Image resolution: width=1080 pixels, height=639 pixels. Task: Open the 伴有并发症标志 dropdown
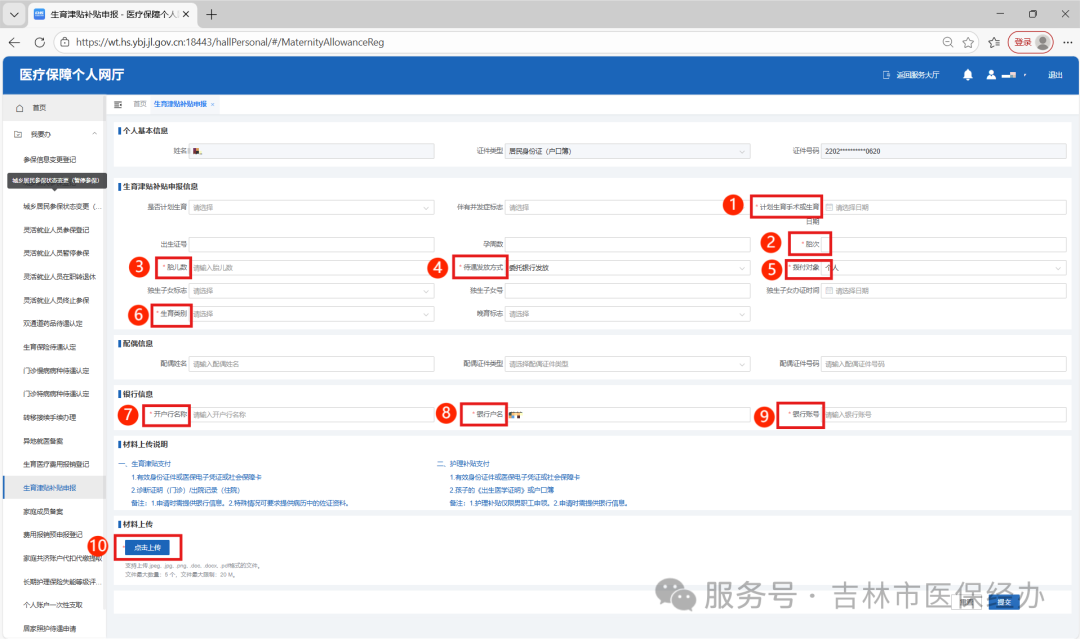(627, 207)
